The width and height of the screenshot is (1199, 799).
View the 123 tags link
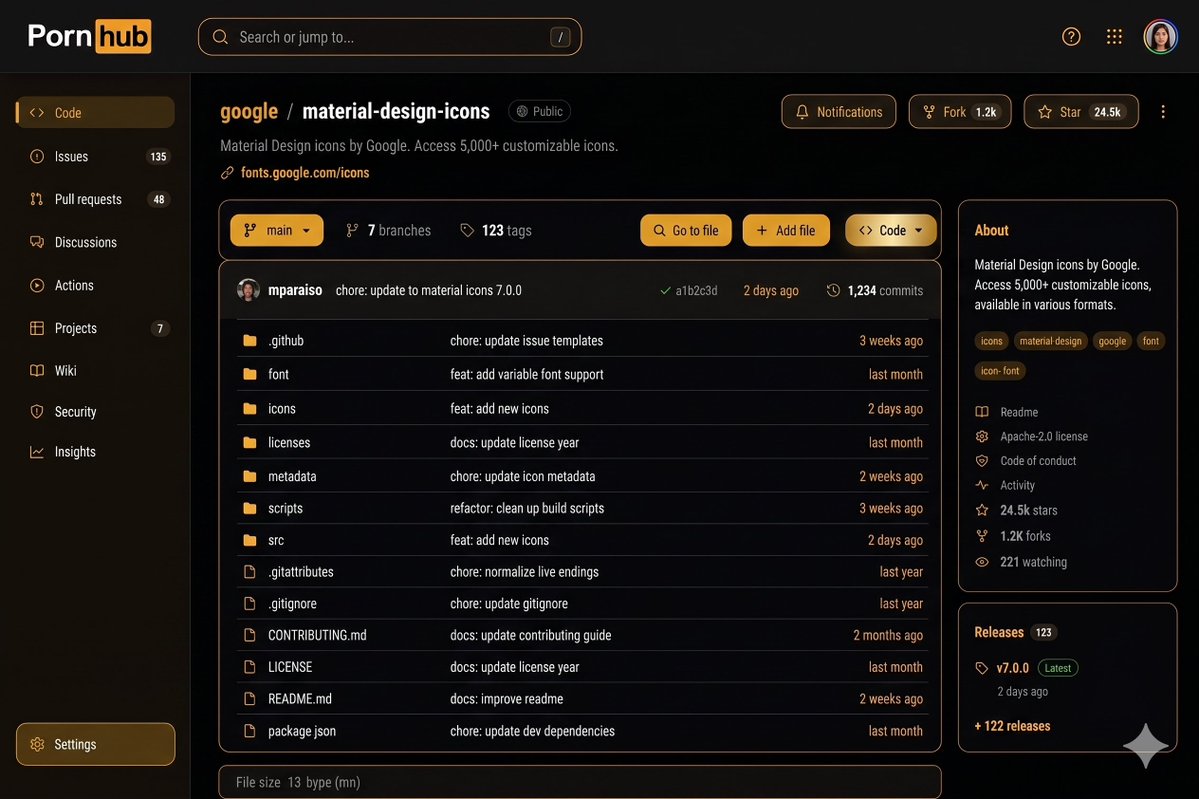click(496, 230)
